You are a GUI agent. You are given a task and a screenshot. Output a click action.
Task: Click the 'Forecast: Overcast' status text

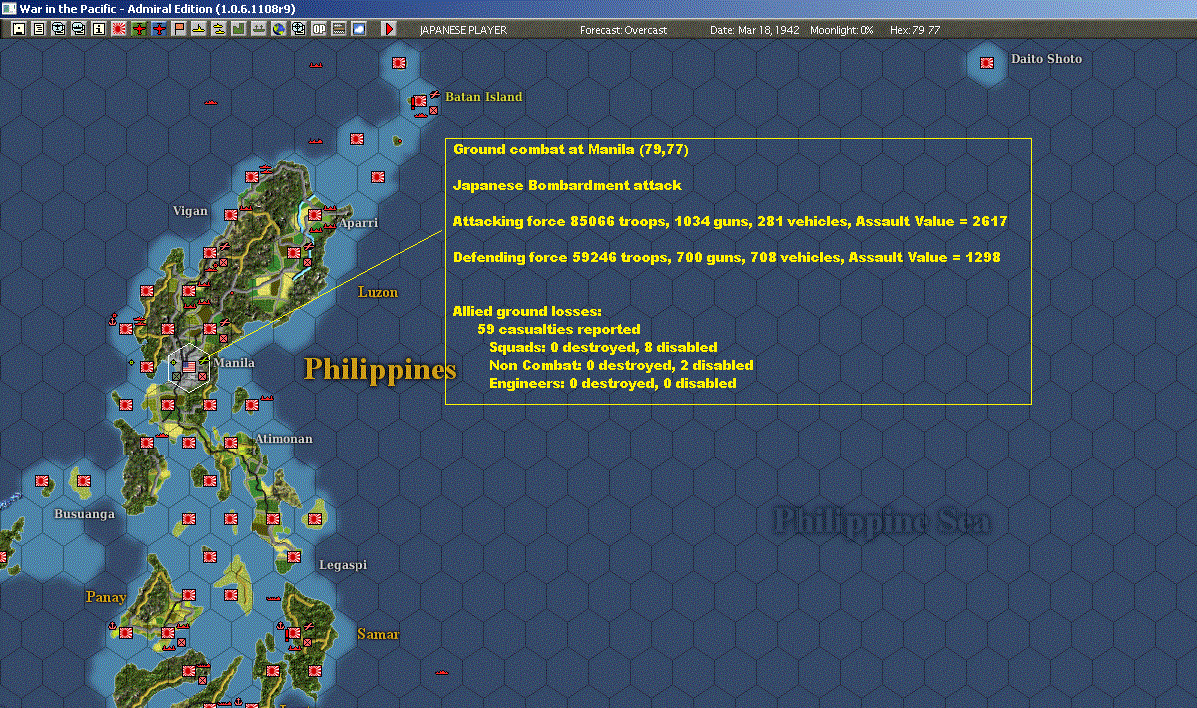tap(624, 30)
